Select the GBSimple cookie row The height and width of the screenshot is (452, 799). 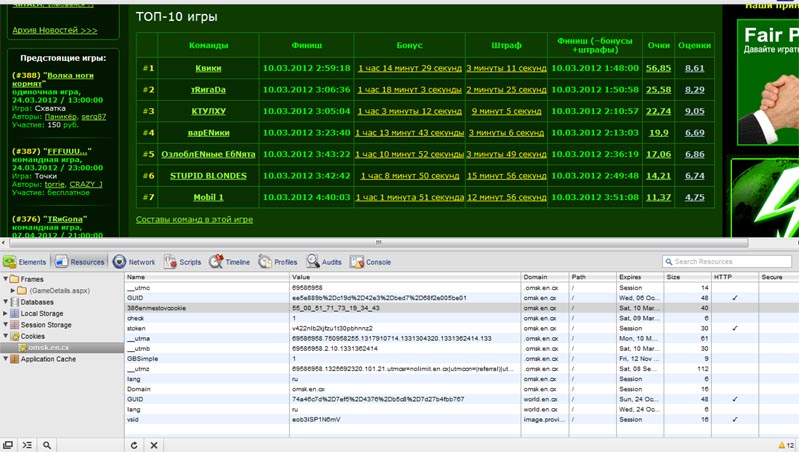pyautogui.click(x=462, y=359)
